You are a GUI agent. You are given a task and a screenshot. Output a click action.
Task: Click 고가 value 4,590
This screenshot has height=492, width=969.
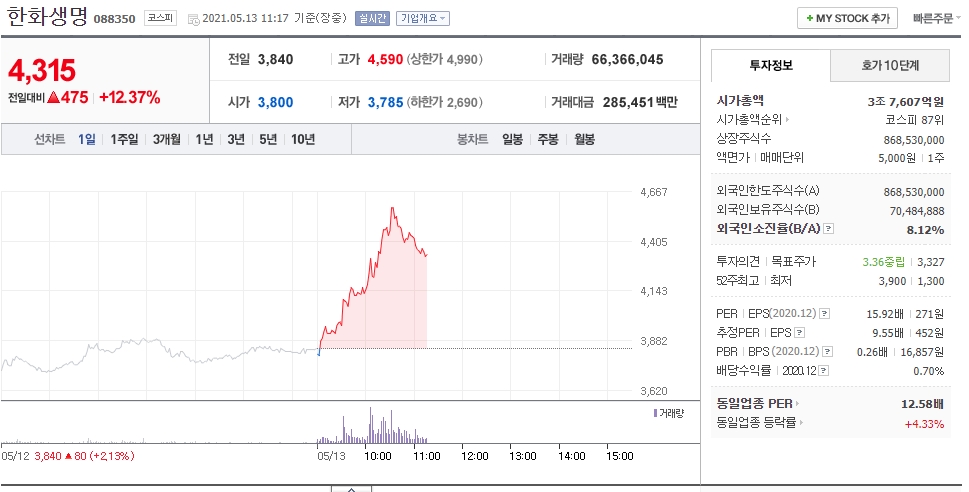(385, 59)
